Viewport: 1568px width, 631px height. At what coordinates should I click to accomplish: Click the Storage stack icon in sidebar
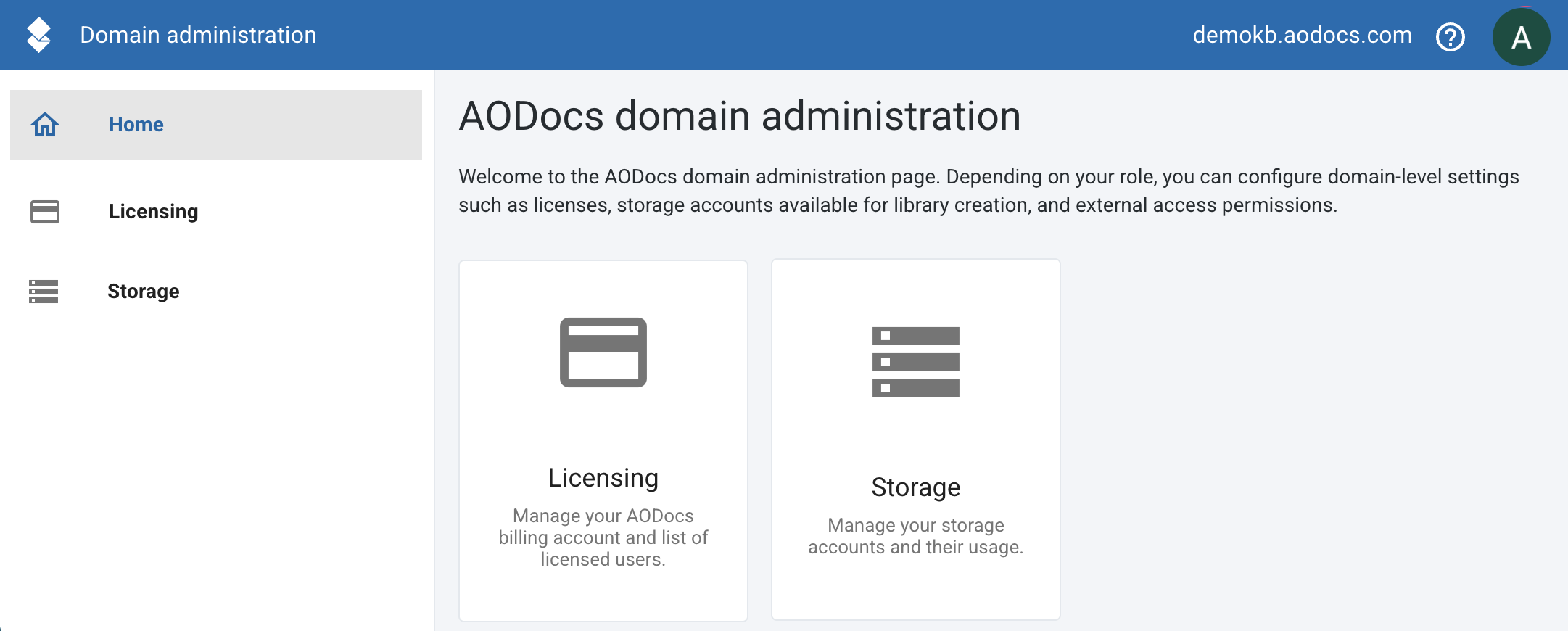pos(44,292)
